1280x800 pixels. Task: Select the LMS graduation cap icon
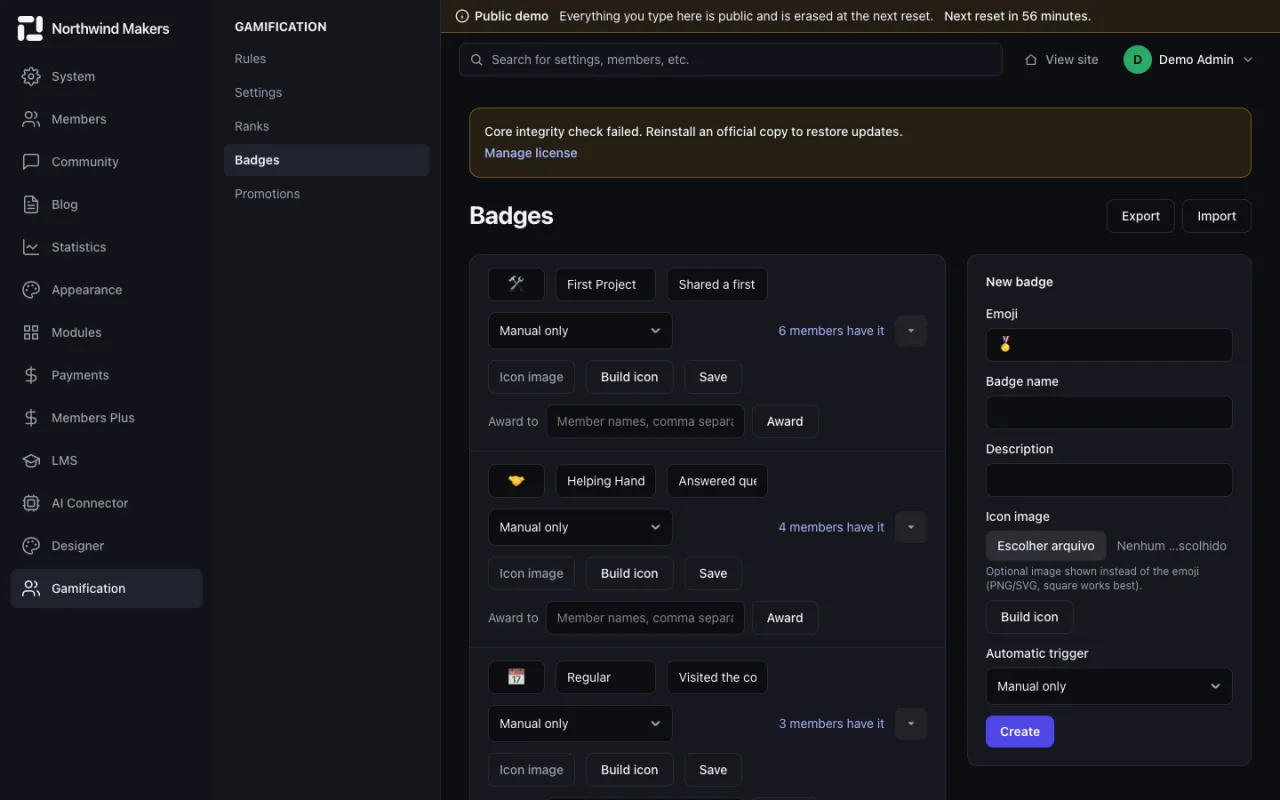click(31, 460)
